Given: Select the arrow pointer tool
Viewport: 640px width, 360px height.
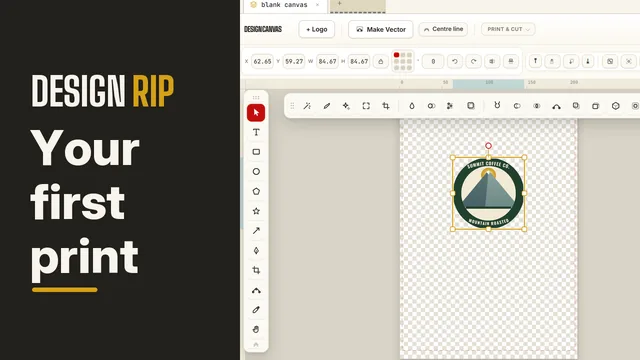Looking at the screenshot, I should pos(256,113).
